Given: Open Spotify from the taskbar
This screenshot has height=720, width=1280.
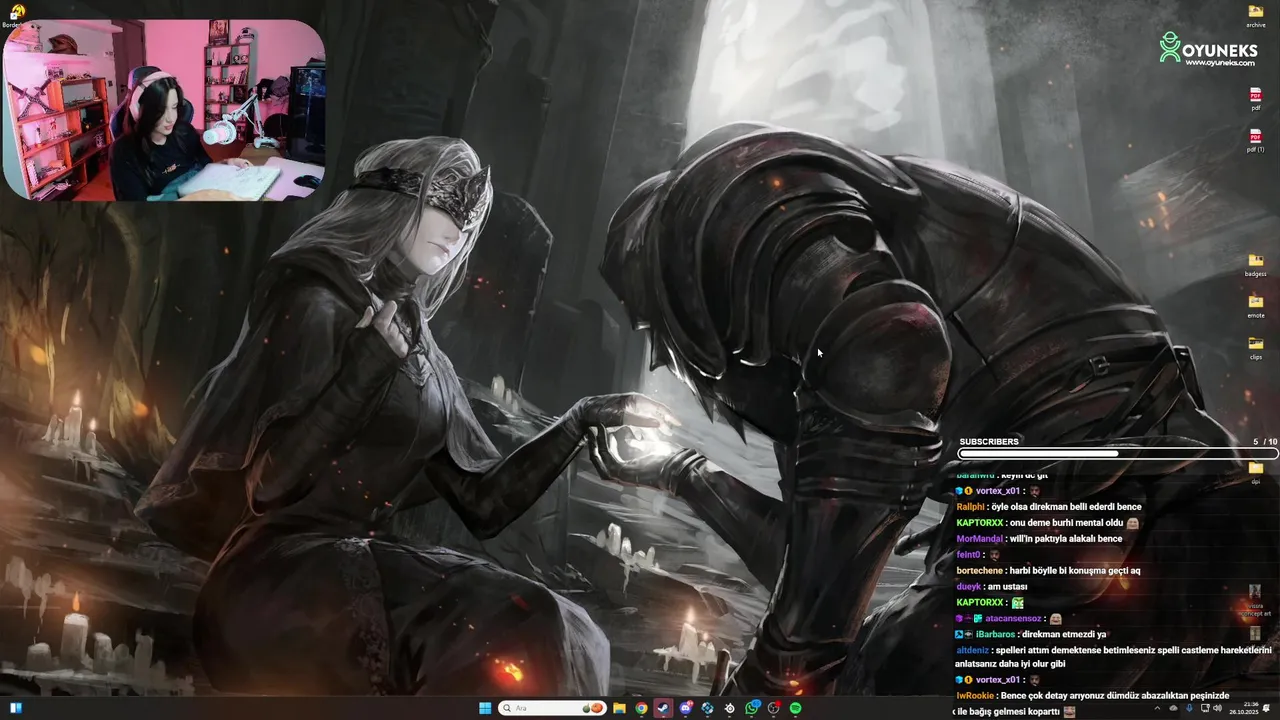Looking at the screenshot, I should (796, 708).
